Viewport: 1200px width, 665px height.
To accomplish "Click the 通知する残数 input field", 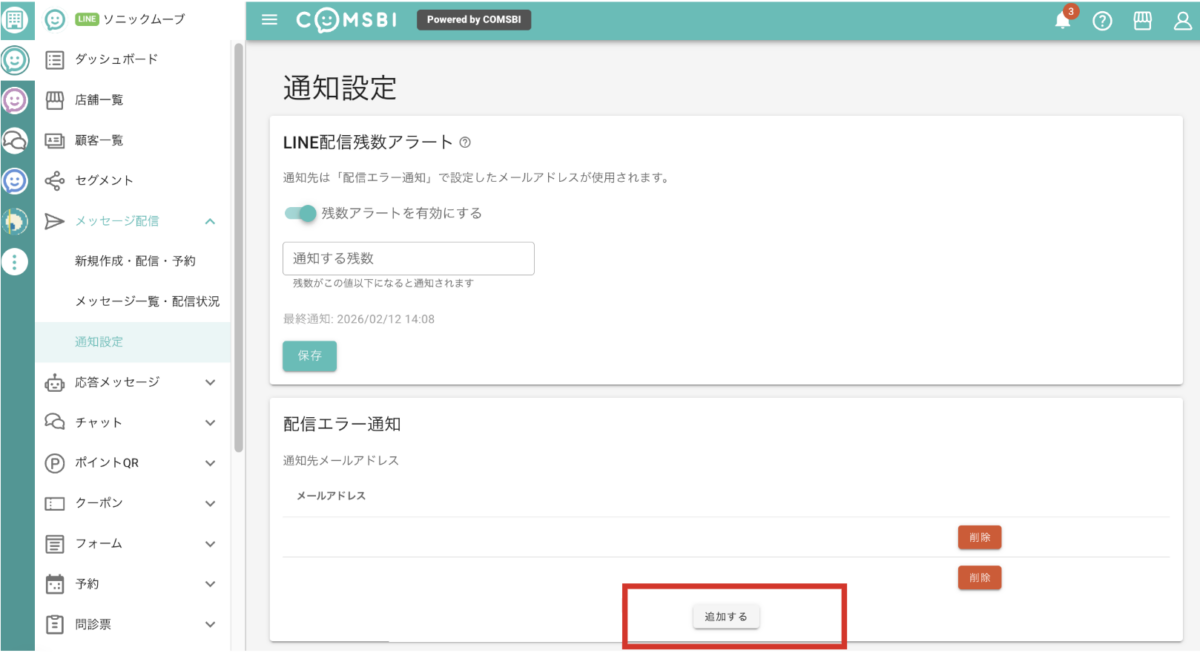I will 408,258.
